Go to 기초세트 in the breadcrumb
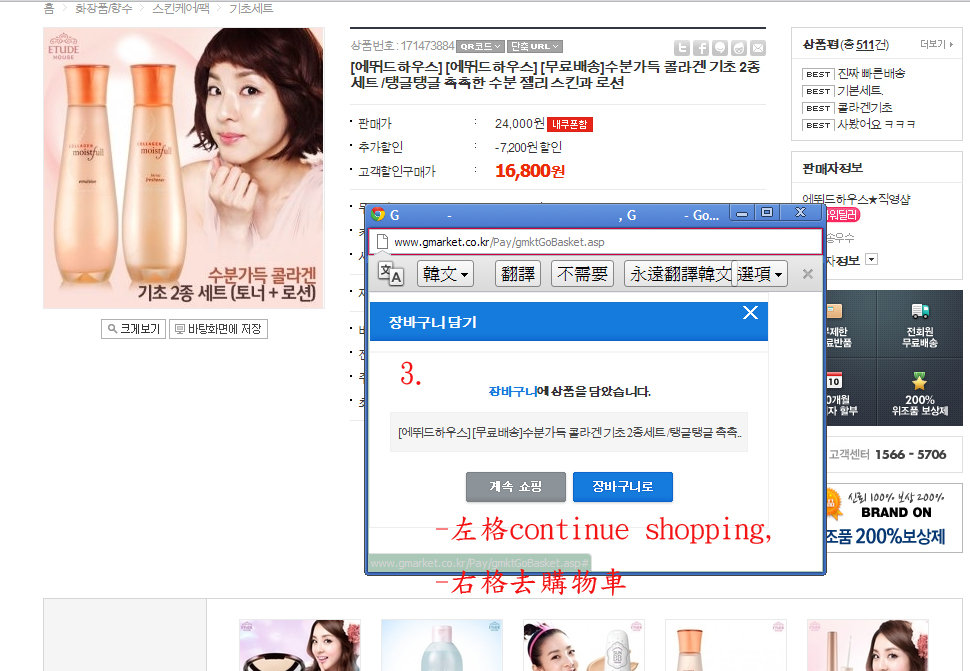970x671 pixels. 251,8
